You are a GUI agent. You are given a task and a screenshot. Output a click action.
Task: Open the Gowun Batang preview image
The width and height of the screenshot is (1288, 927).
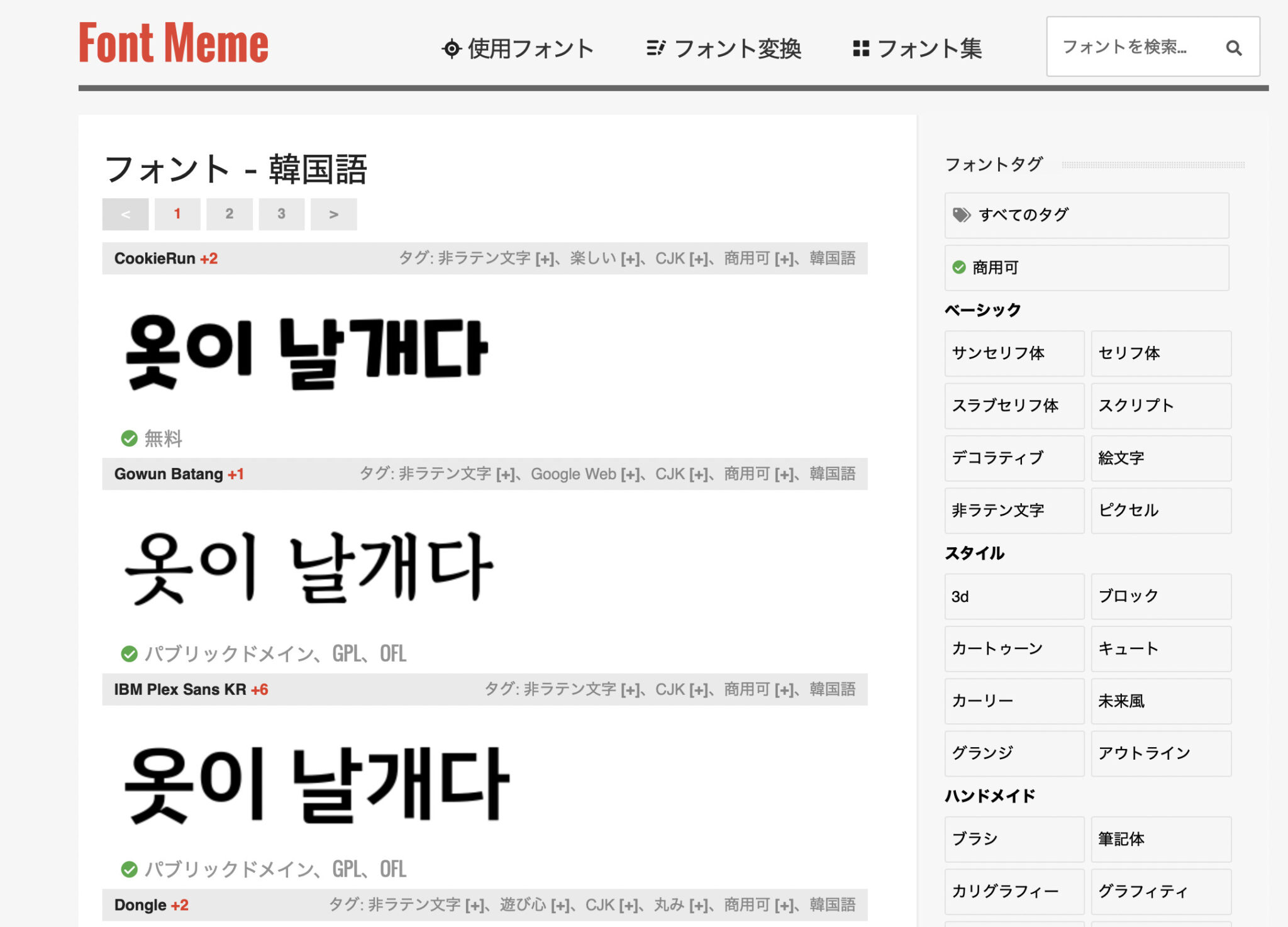point(308,568)
